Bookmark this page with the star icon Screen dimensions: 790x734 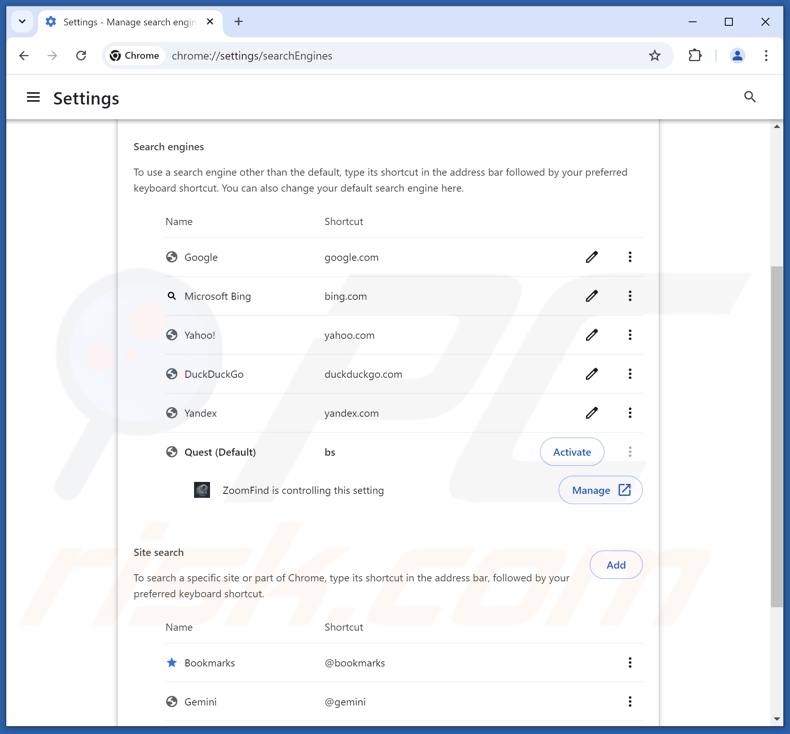pyautogui.click(x=654, y=55)
